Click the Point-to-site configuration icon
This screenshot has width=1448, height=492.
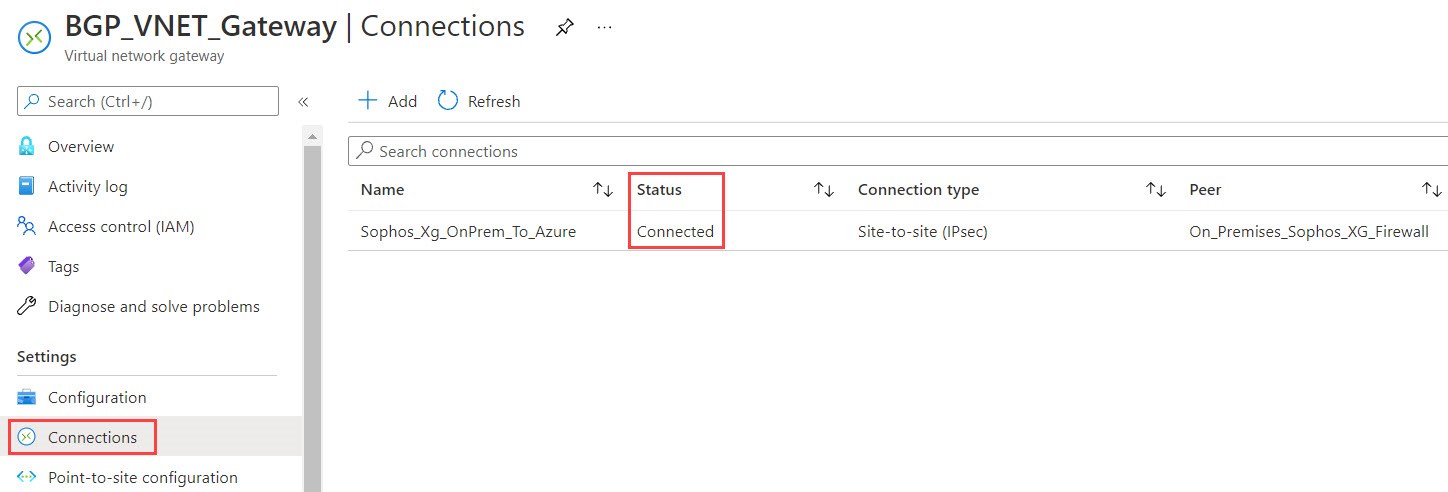pos(27,477)
